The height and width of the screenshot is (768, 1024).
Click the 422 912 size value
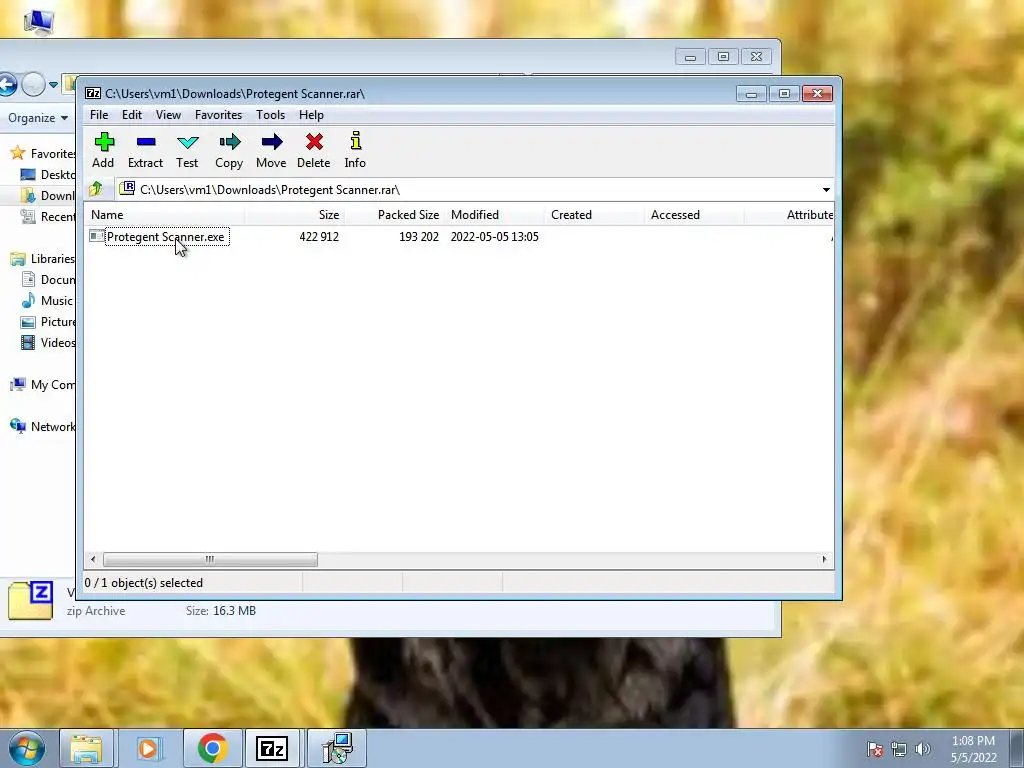click(319, 236)
